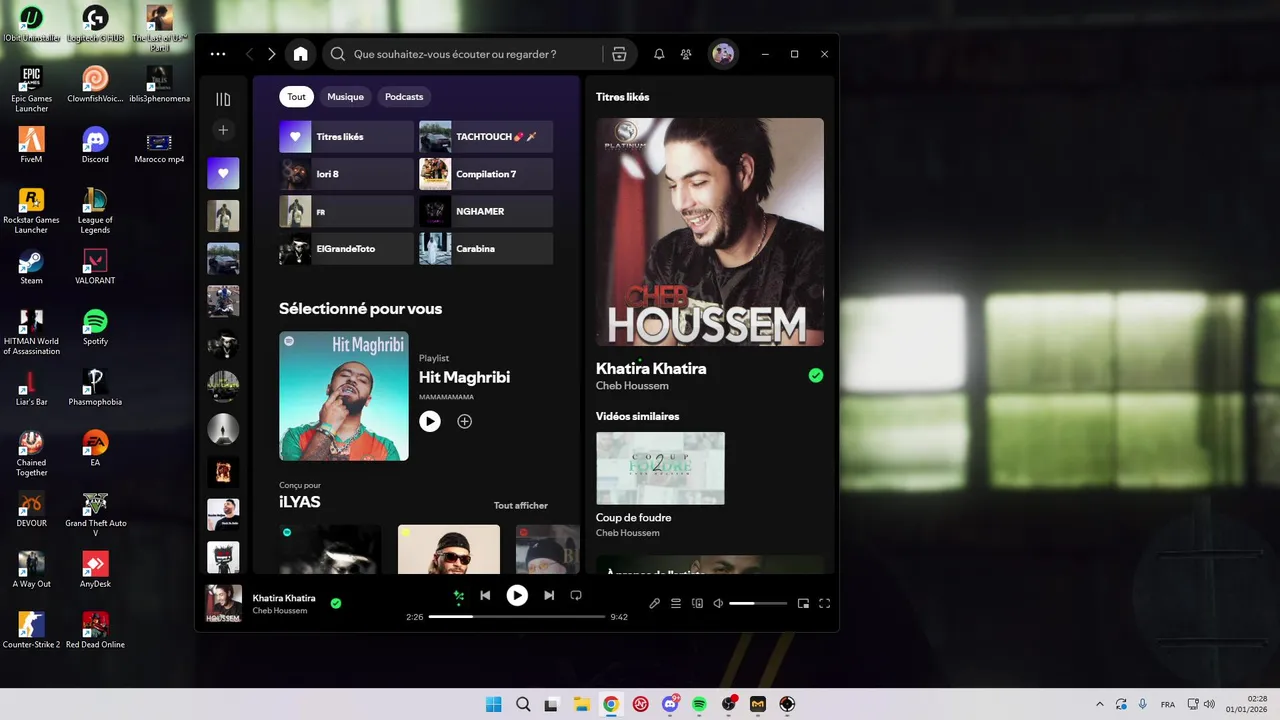Image resolution: width=1280 pixels, height=720 pixels.
Task: Open Khatira Khatira title in player bar
Action: (x=284, y=598)
